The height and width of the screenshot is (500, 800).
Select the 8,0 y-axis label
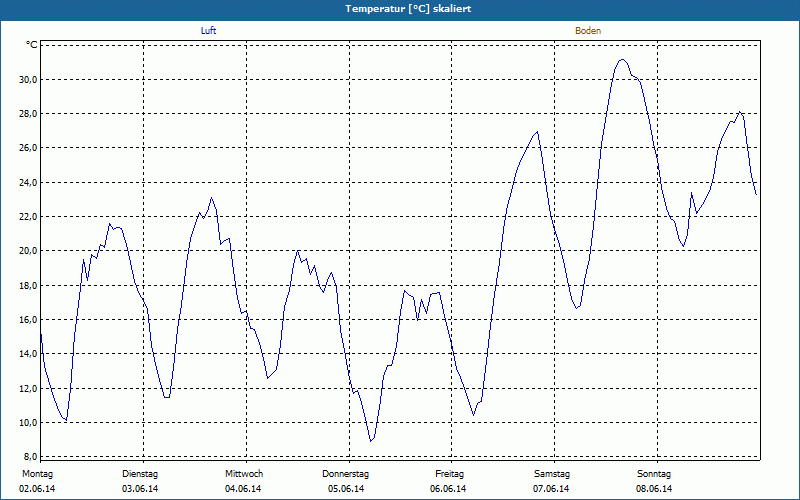[30, 457]
